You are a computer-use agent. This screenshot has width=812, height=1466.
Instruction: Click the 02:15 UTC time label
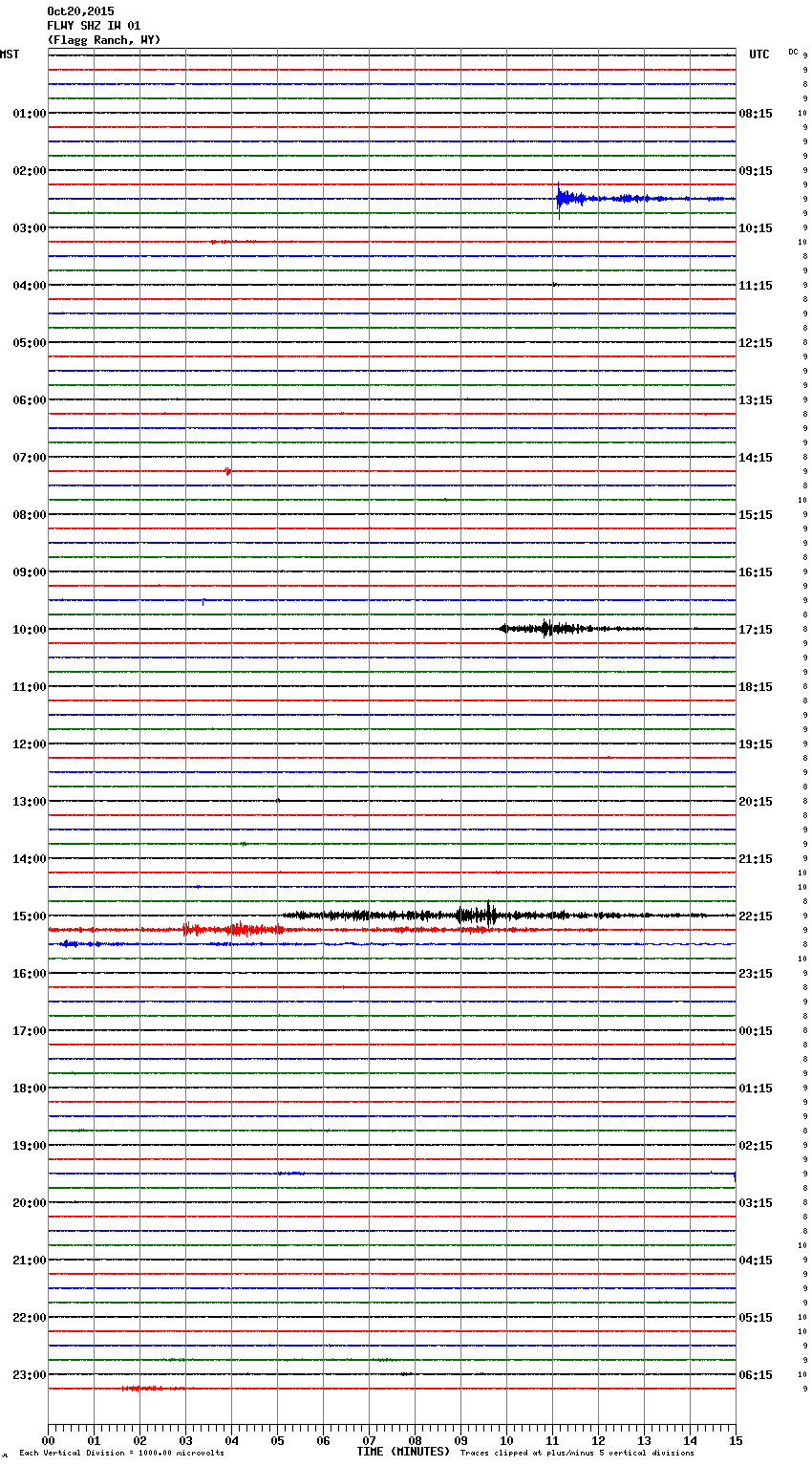click(756, 1146)
